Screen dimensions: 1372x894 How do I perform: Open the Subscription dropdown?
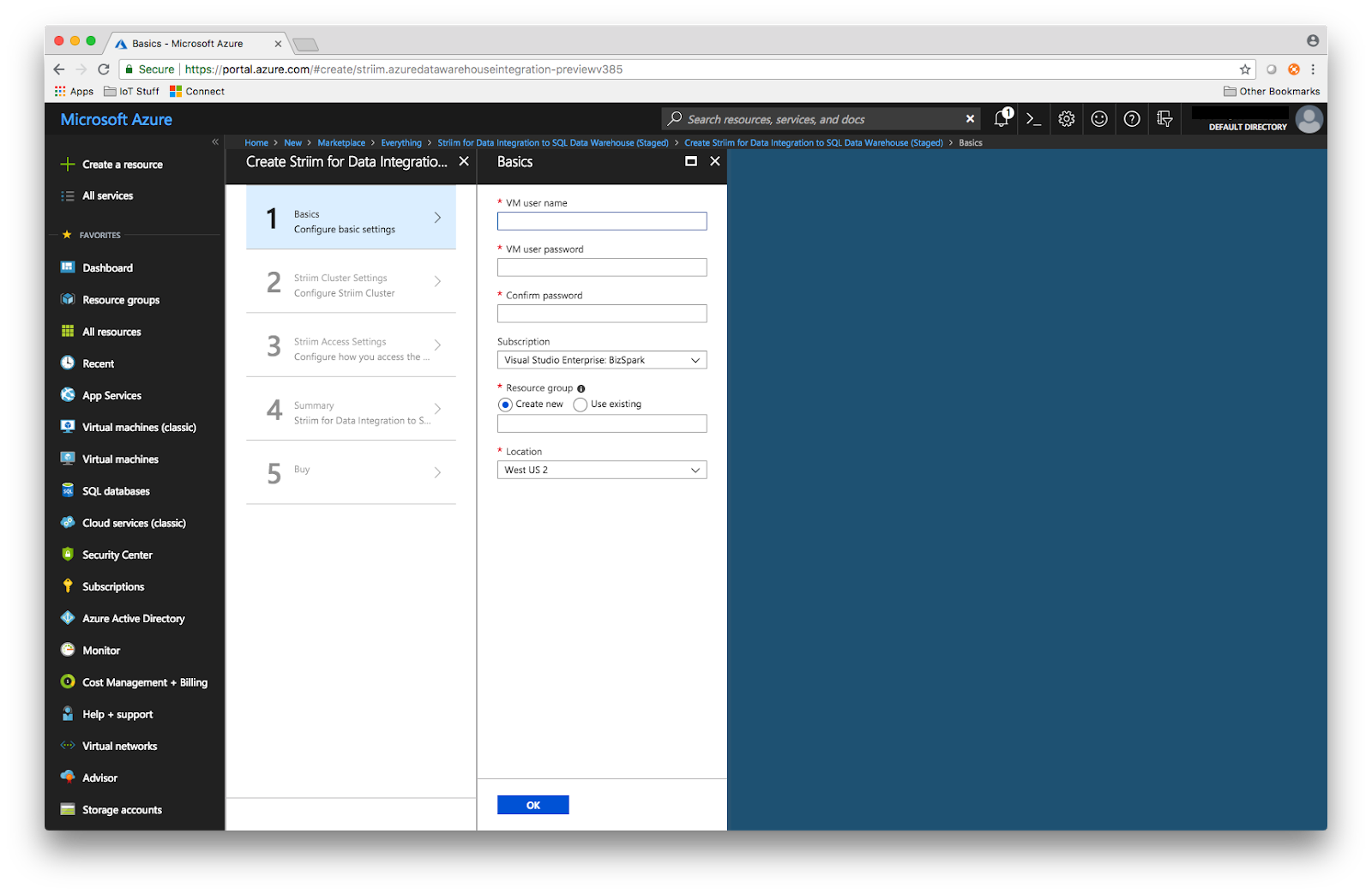(602, 360)
